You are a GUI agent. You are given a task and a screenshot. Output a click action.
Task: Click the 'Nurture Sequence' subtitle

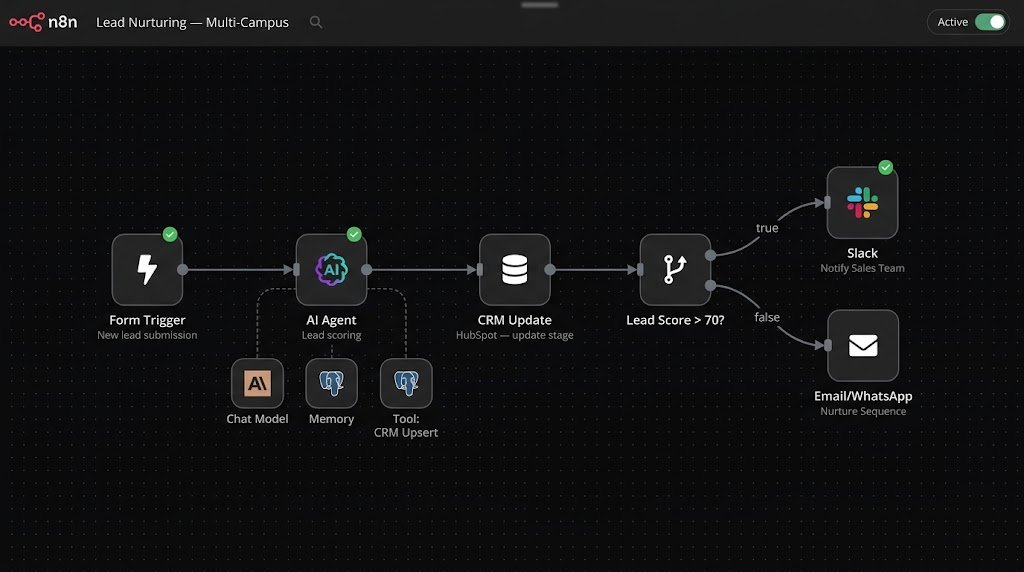[863, 411]
